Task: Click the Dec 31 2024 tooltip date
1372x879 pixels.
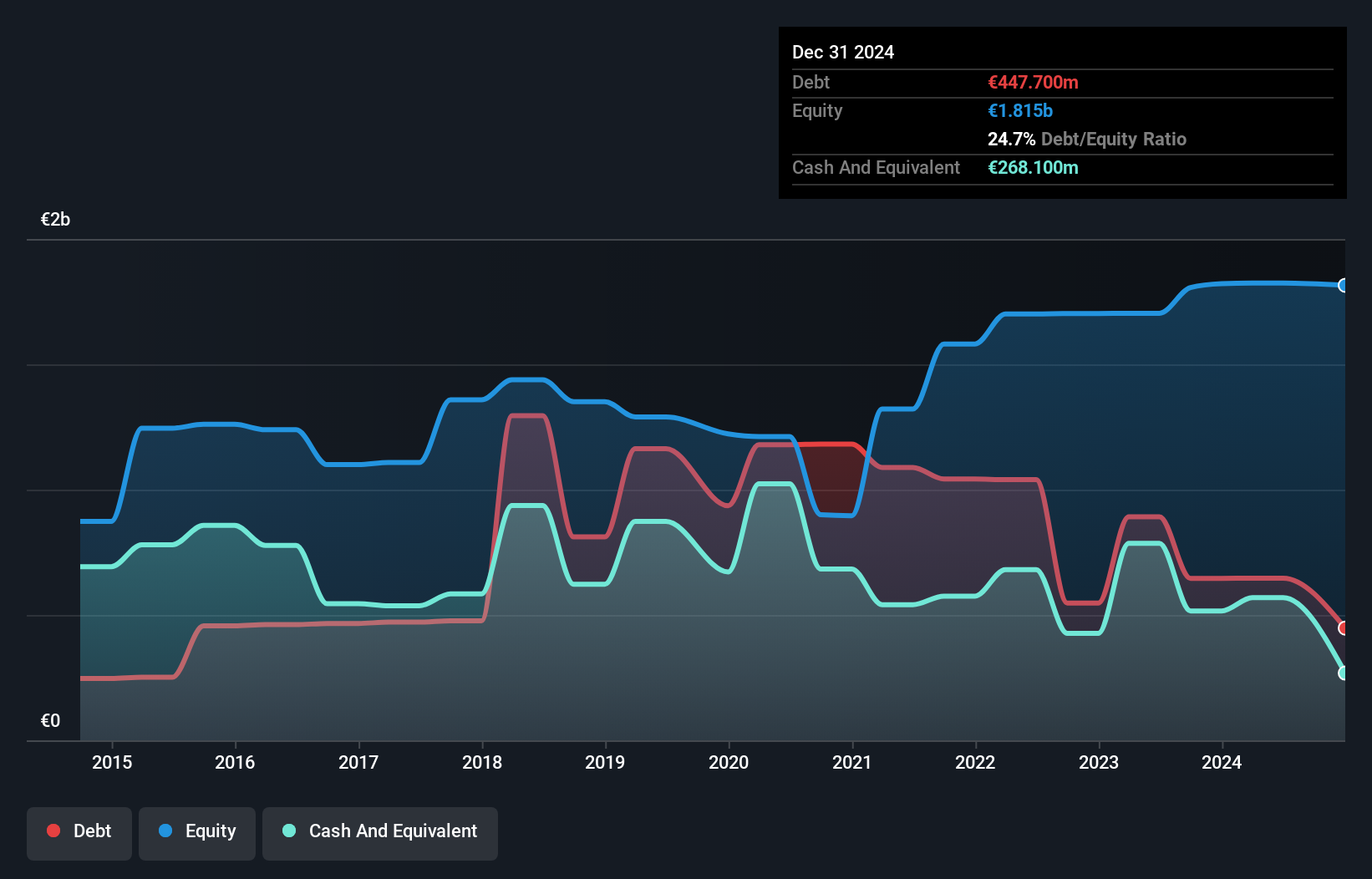Action: 843,53
